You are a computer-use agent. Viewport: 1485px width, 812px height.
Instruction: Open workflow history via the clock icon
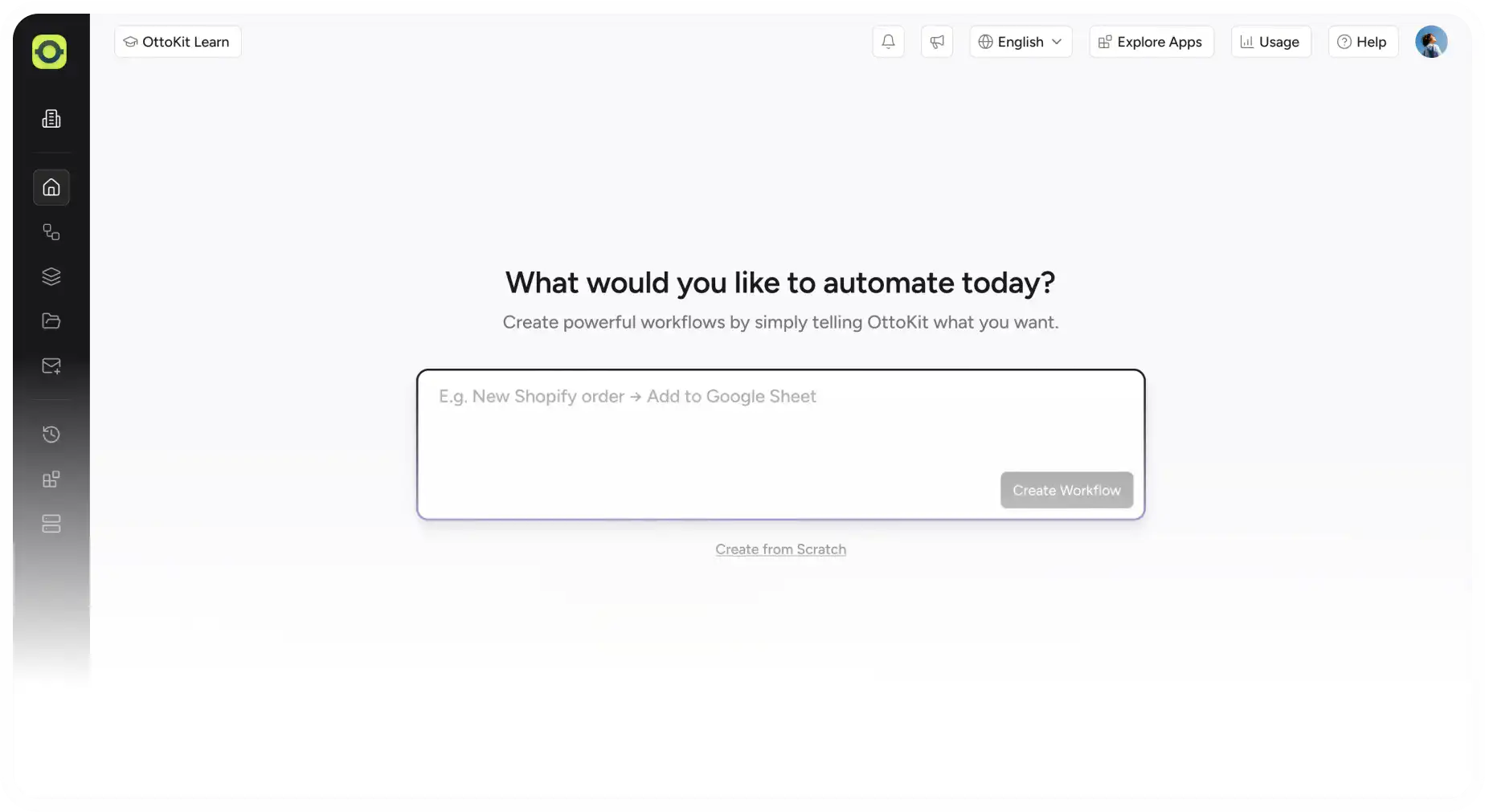51,434
